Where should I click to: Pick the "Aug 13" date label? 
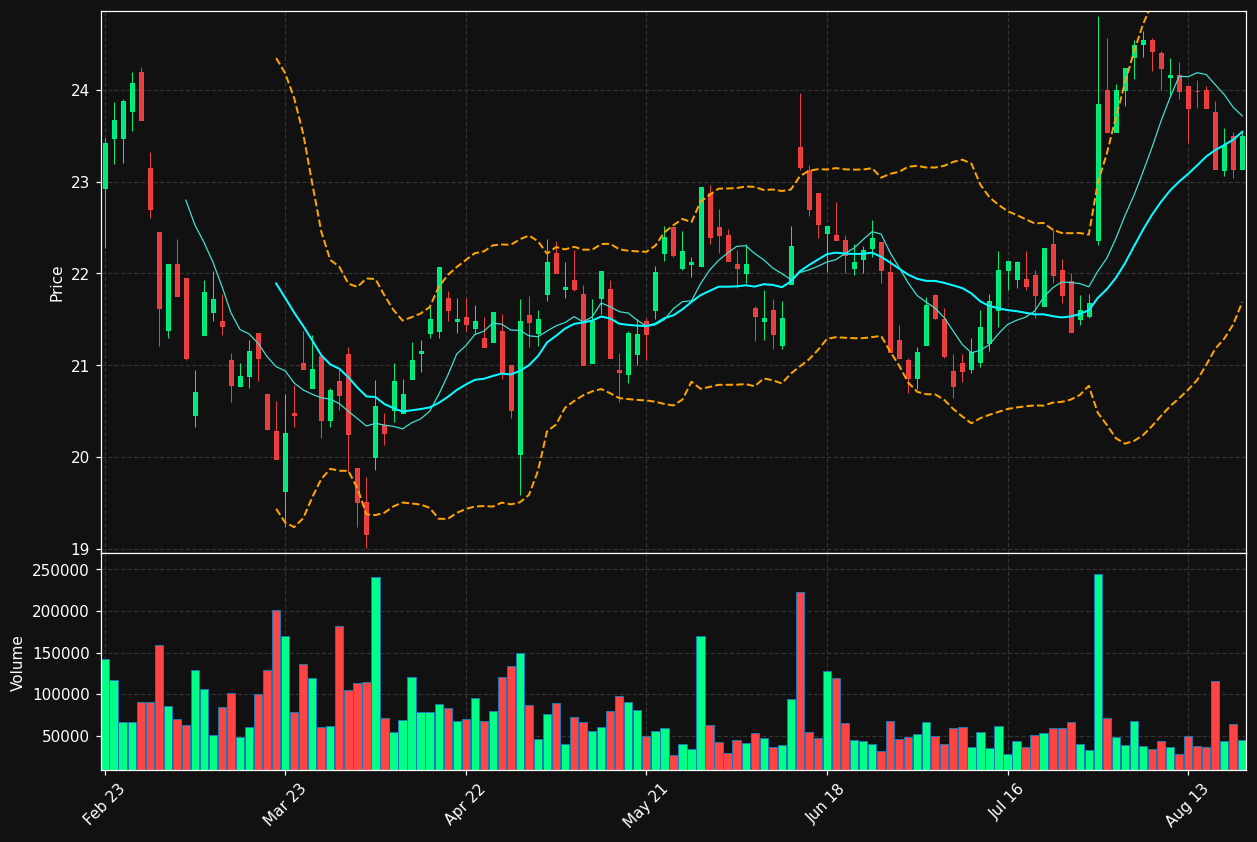pyautogui.click(x=1187, y=804)
